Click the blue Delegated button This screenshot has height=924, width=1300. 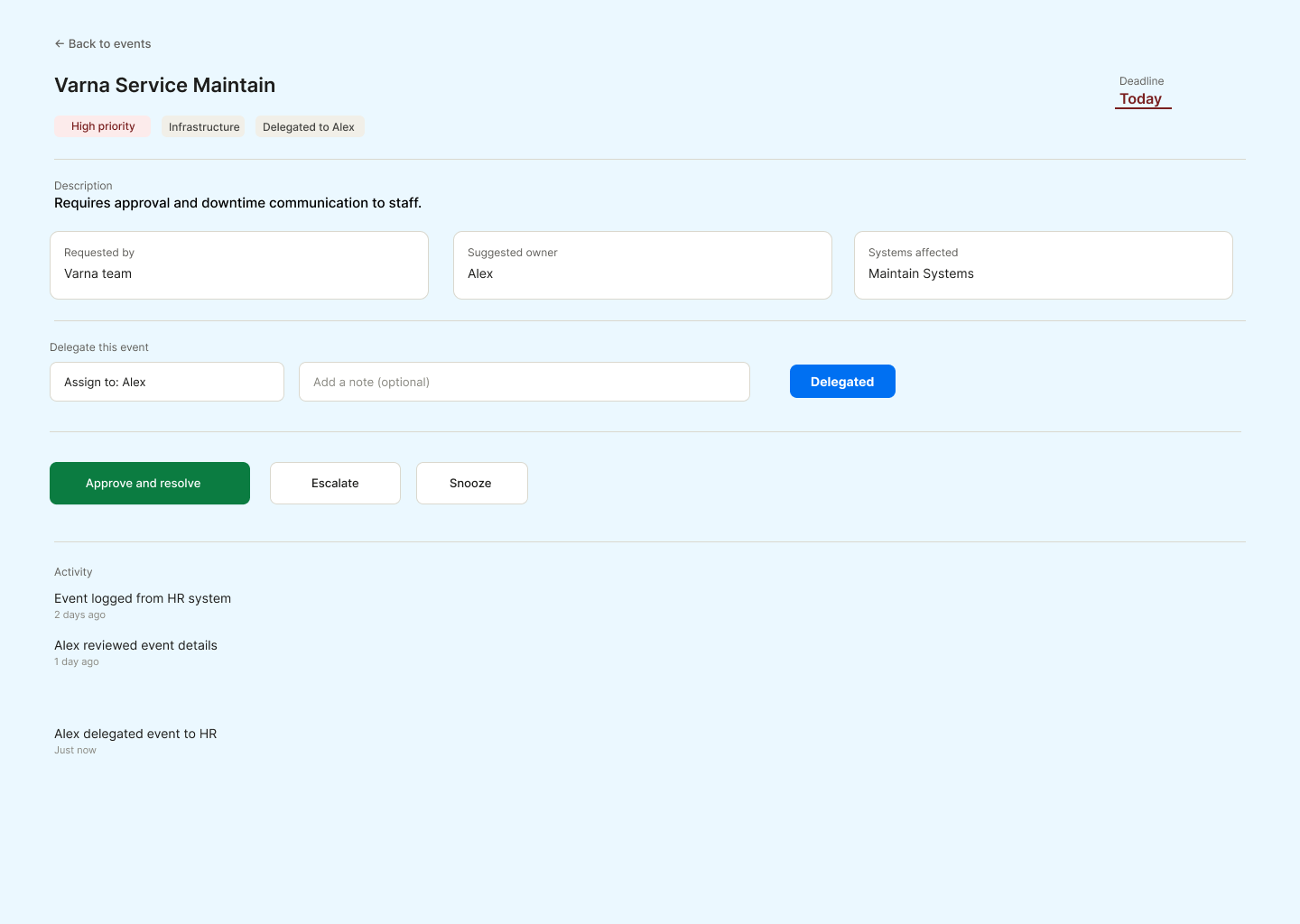point(842,382)
